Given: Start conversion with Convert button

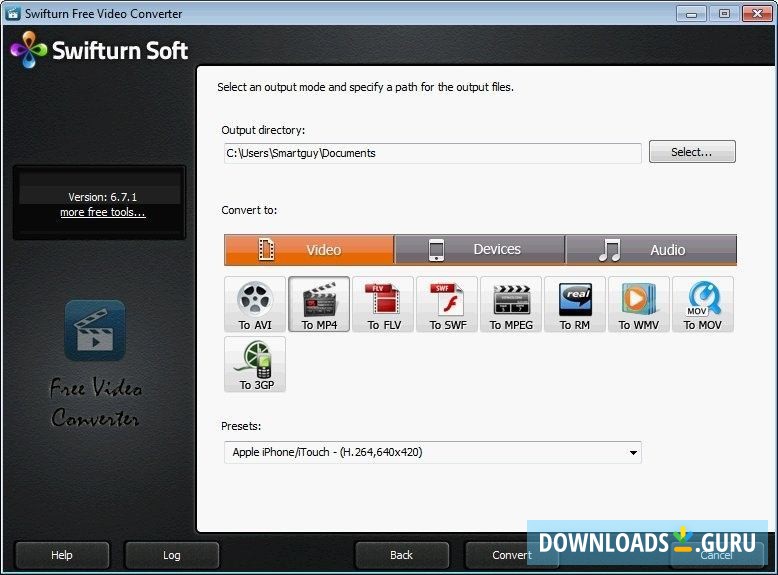Looking at the screenshot, I should click(x=512, y=555).
